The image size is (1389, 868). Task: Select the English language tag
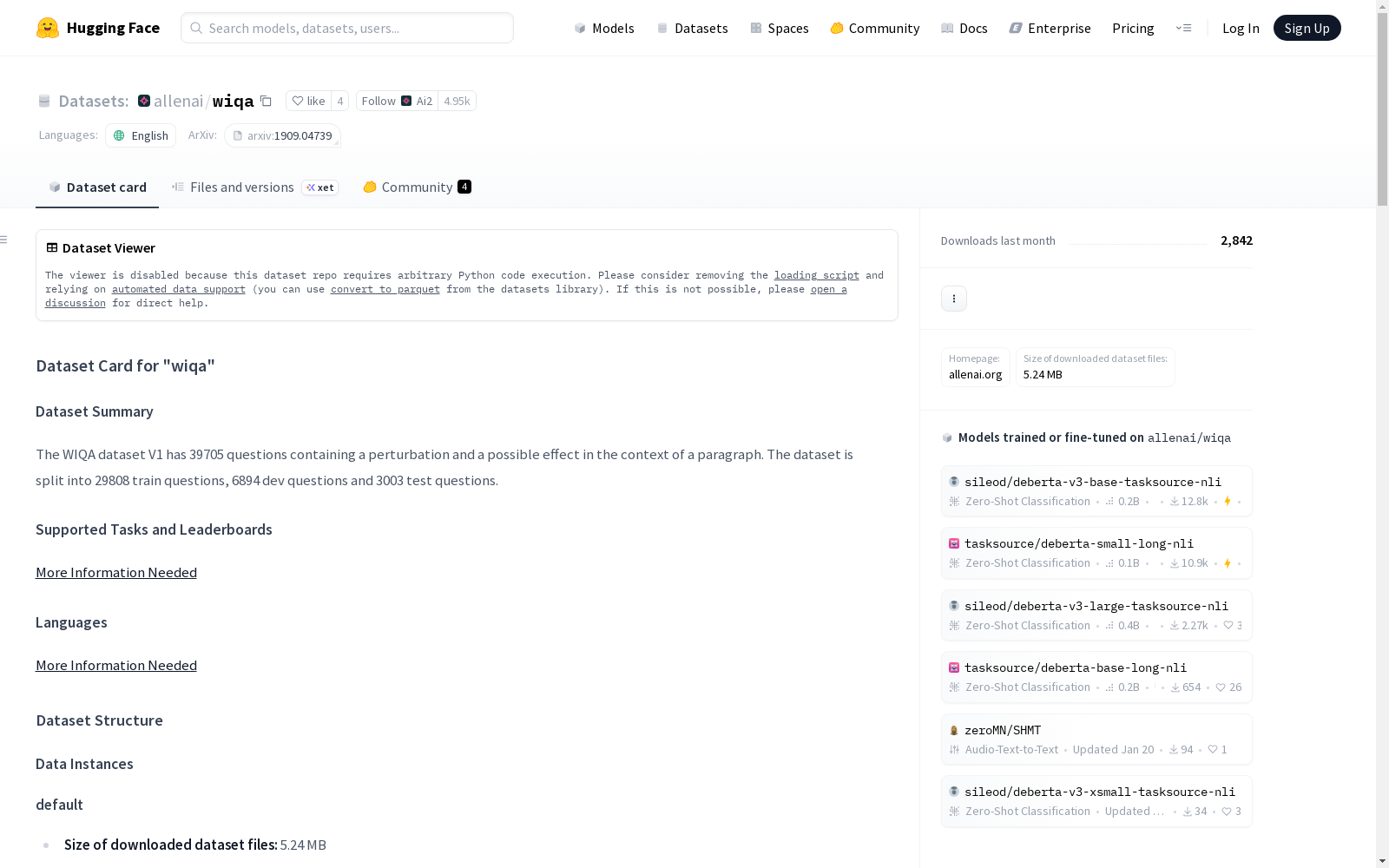pos(141,135)
